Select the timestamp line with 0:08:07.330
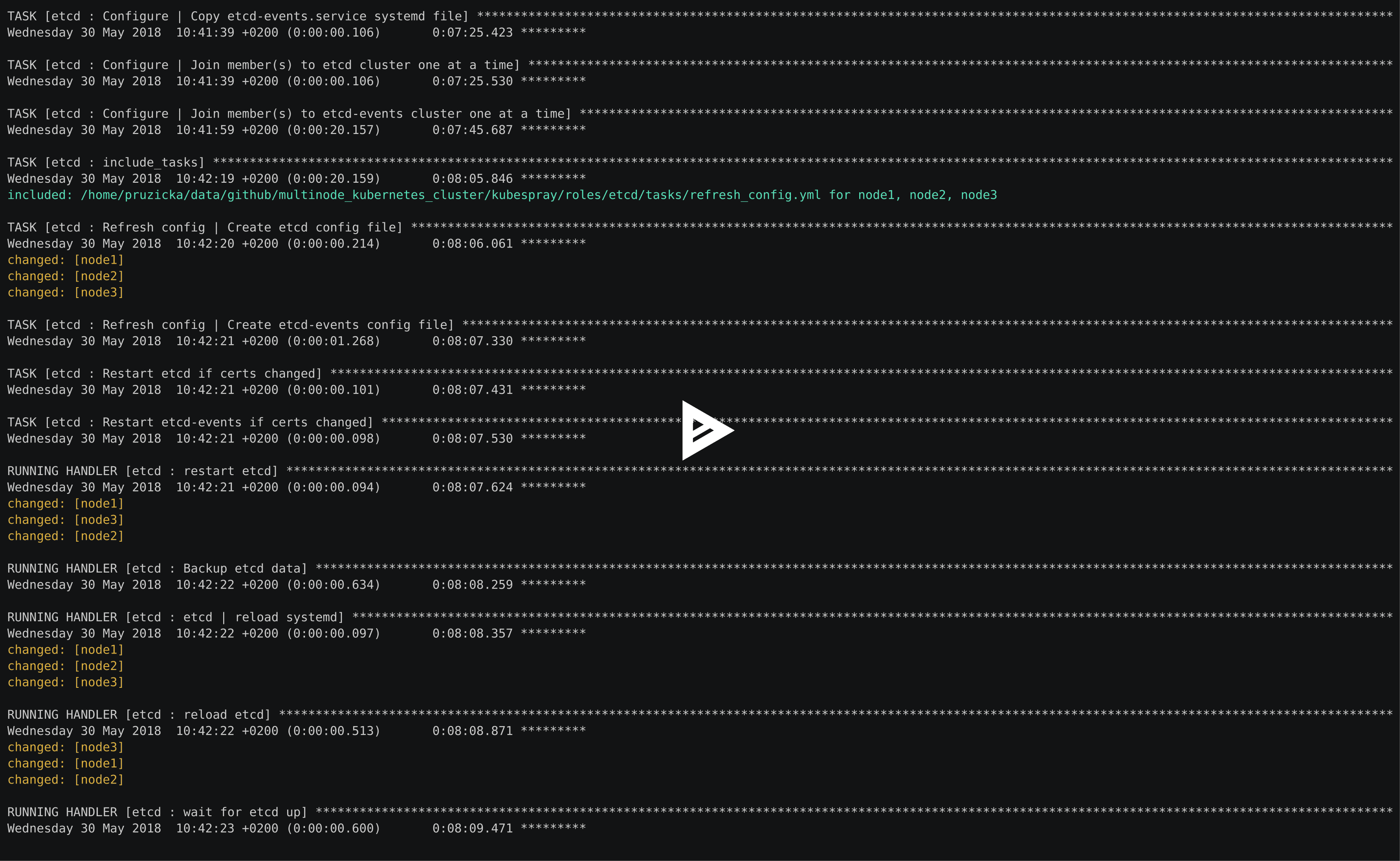 click(x=296, y=341)
